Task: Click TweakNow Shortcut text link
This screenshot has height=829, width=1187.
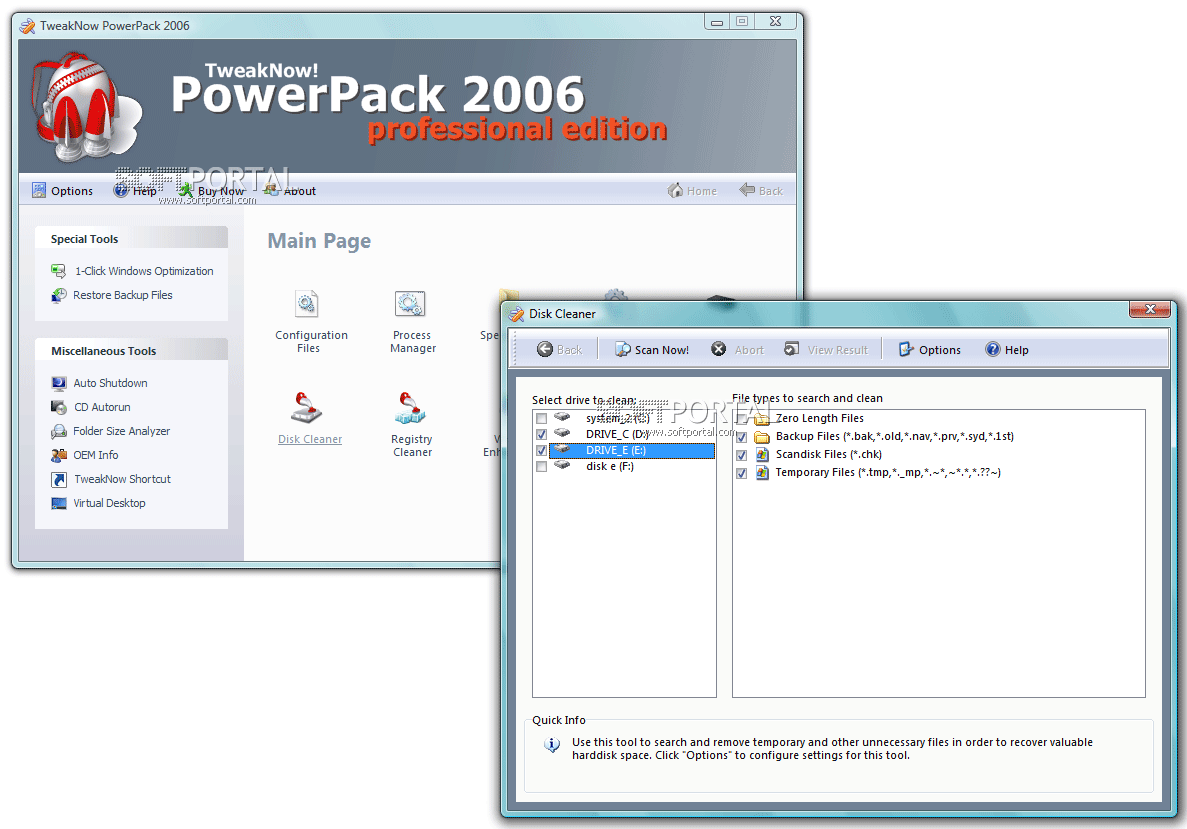Action: 122,479
